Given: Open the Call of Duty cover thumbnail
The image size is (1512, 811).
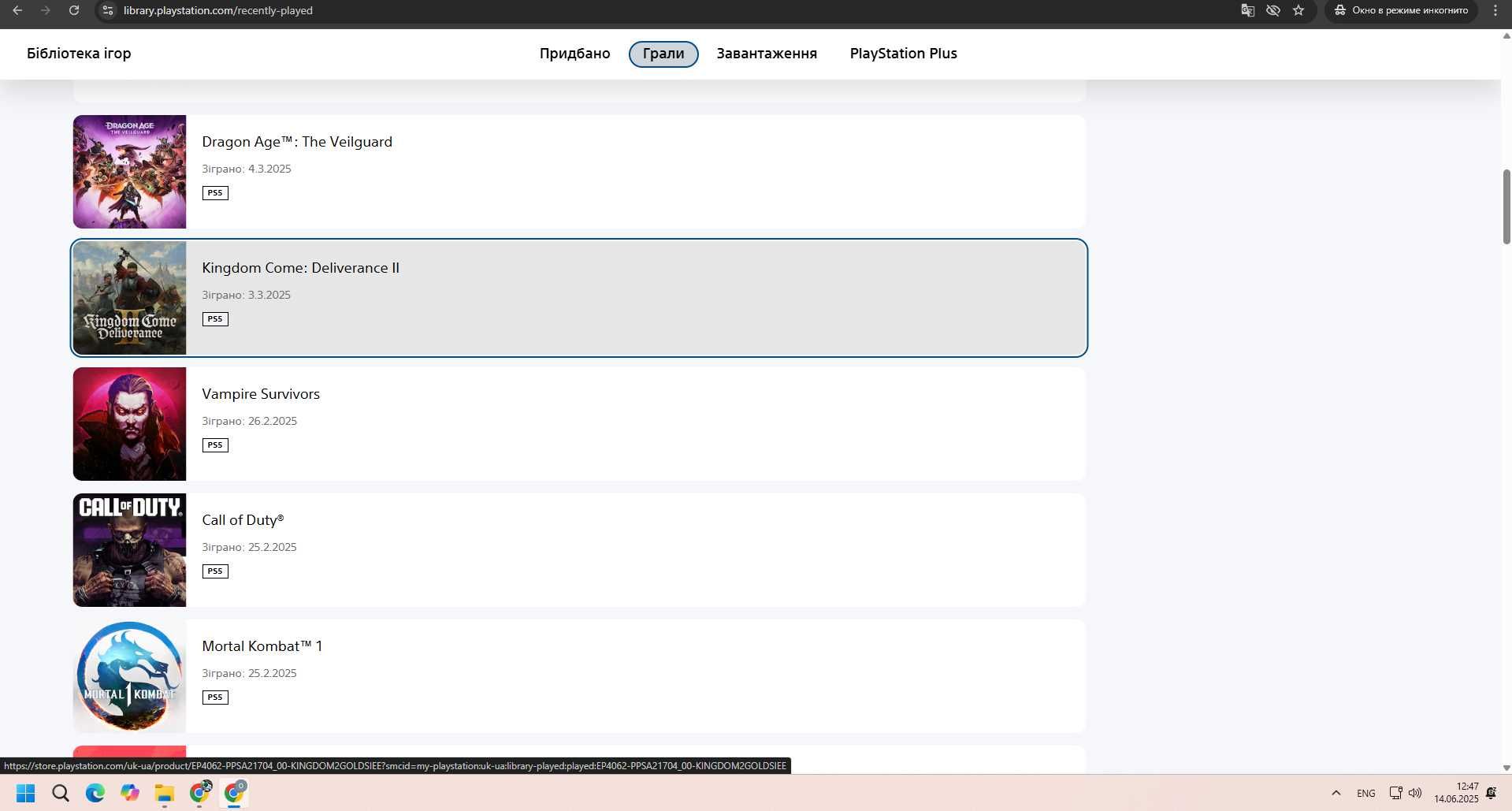Looking at the screenshot, I should pos(130,550).
